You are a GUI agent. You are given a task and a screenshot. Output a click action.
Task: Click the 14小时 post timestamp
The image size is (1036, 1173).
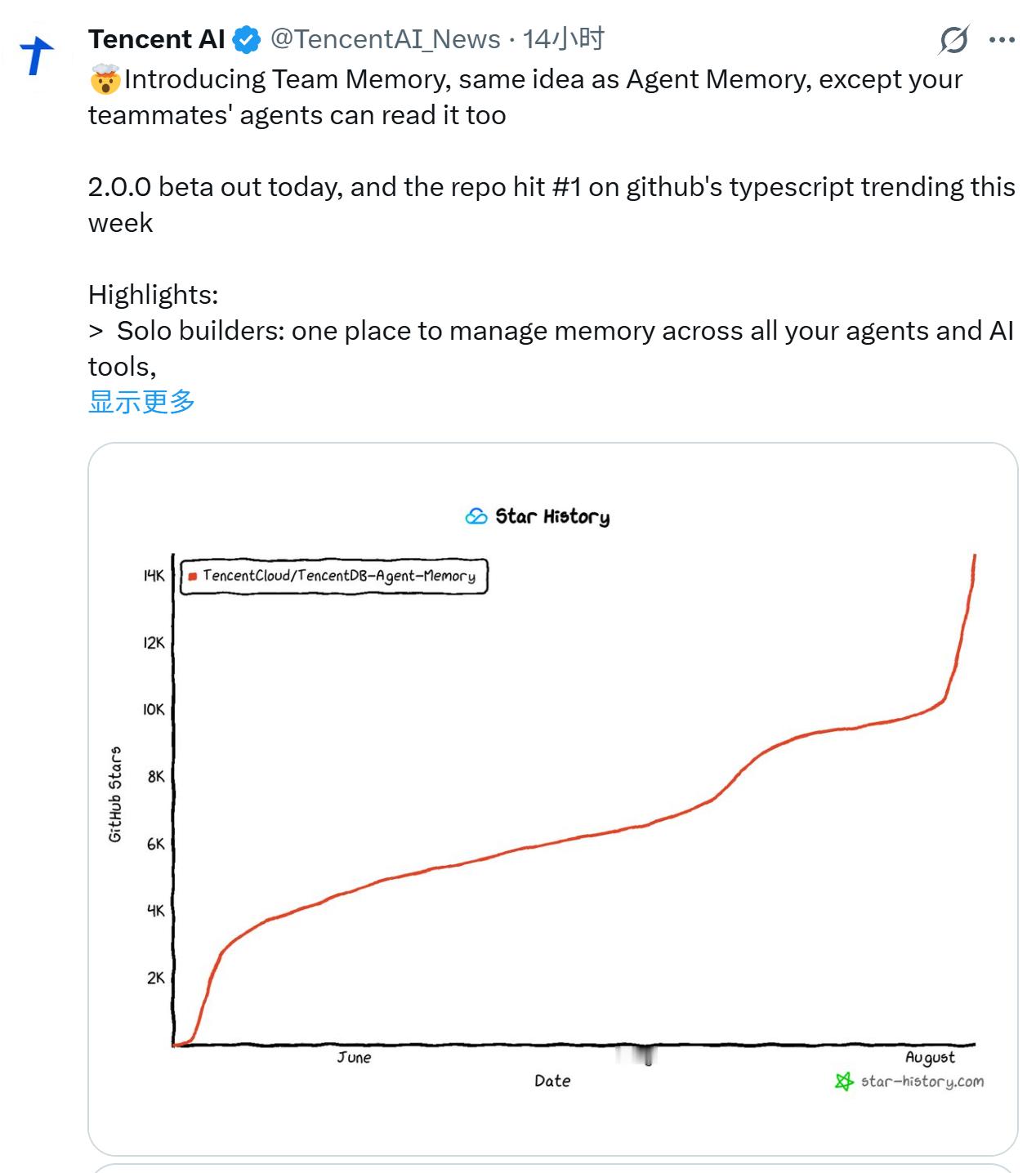point(563,39)
